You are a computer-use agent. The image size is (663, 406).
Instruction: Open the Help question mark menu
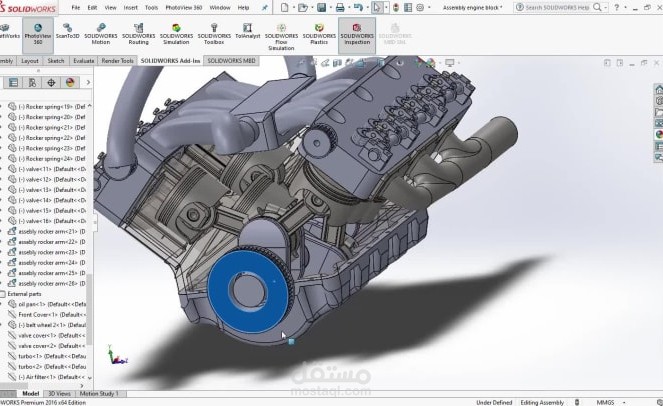coord(616,8)
